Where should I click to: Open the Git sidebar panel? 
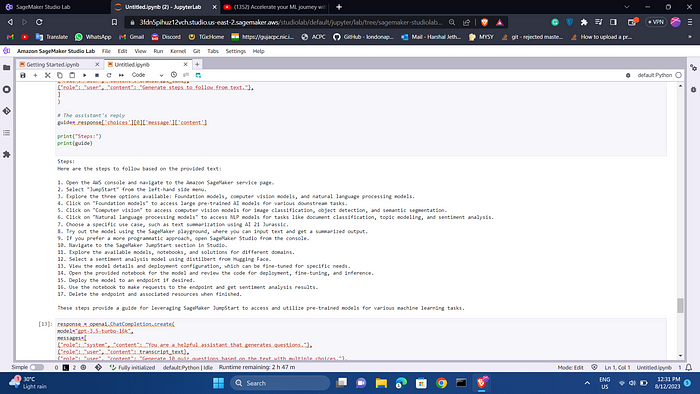click(x=6, y=111)
